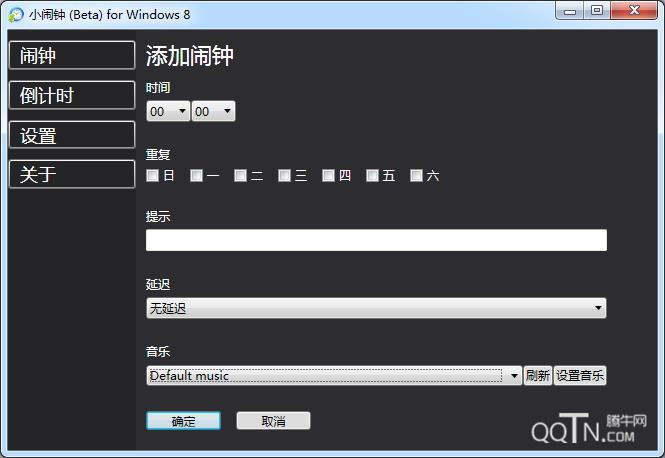Click the alarm clock app icon in title bar
Screen dimensions: 665x458
(15, 14)
